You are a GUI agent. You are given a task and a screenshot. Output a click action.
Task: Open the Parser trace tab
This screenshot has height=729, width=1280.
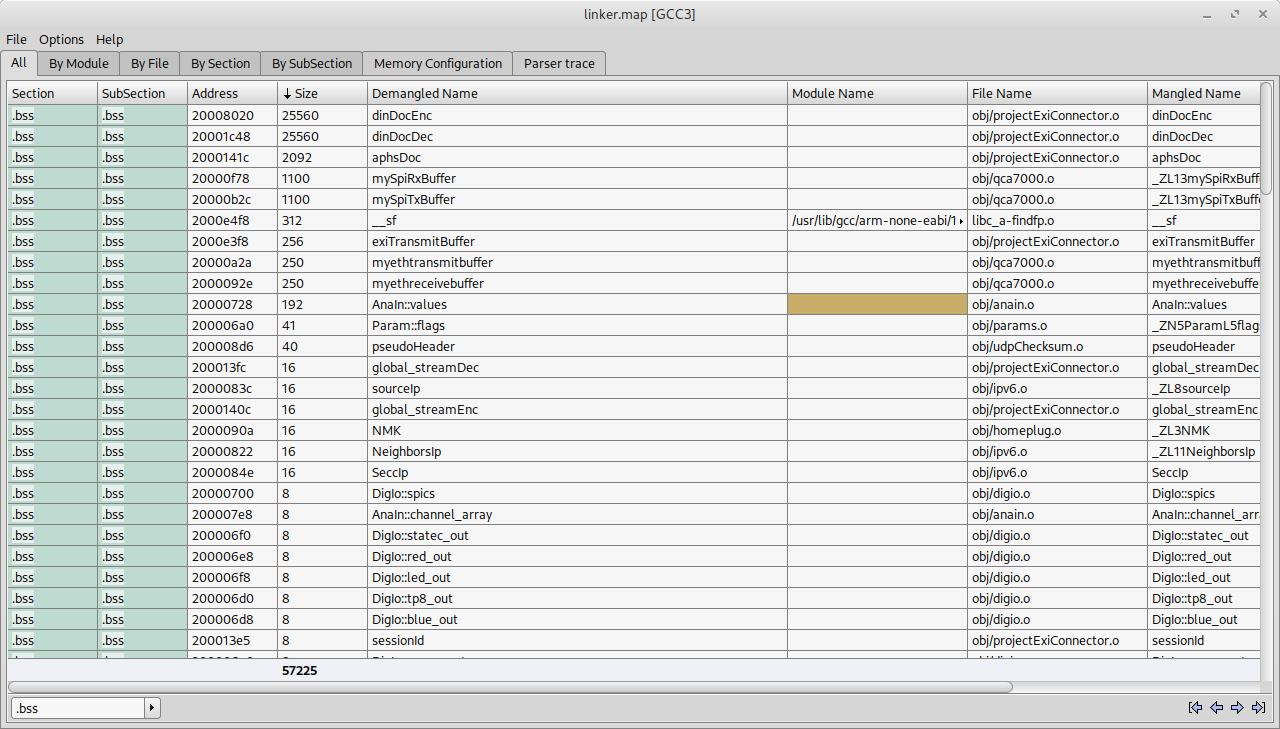tap(559, 64)
